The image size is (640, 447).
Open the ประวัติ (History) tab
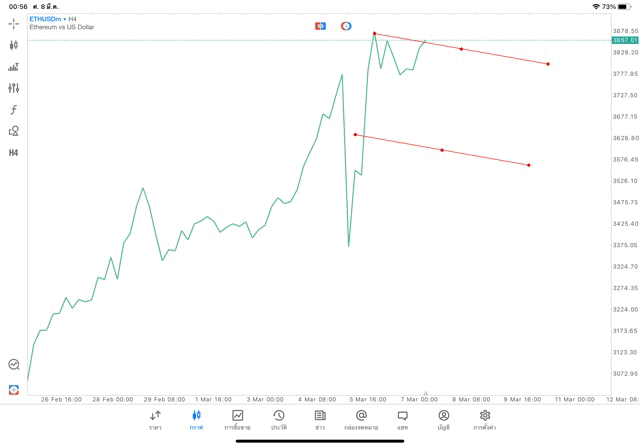tap(279, 420)
